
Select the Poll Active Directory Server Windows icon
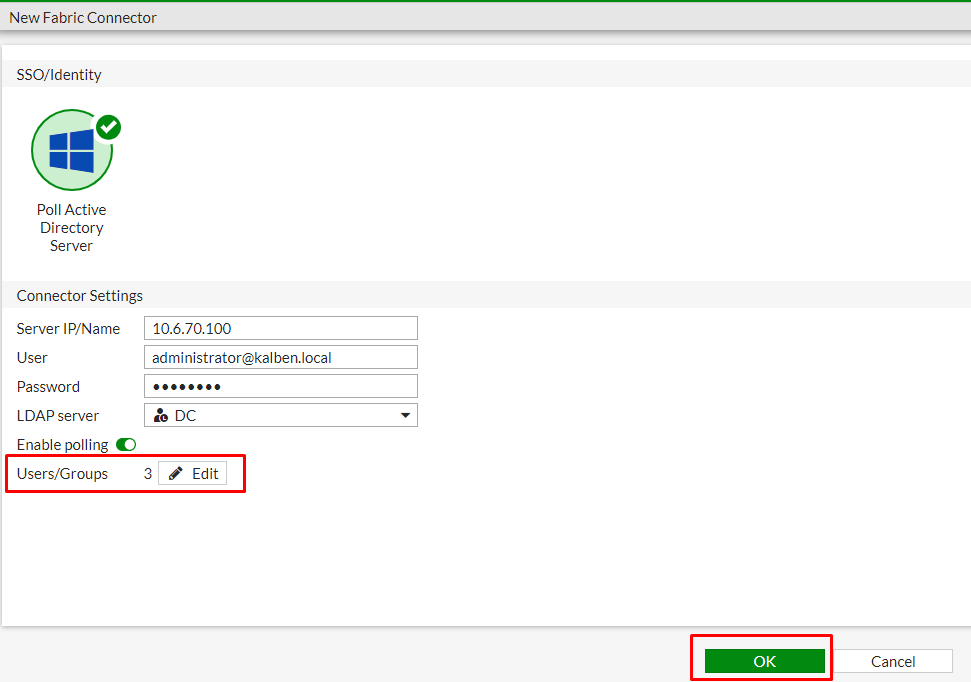point(72,150)
